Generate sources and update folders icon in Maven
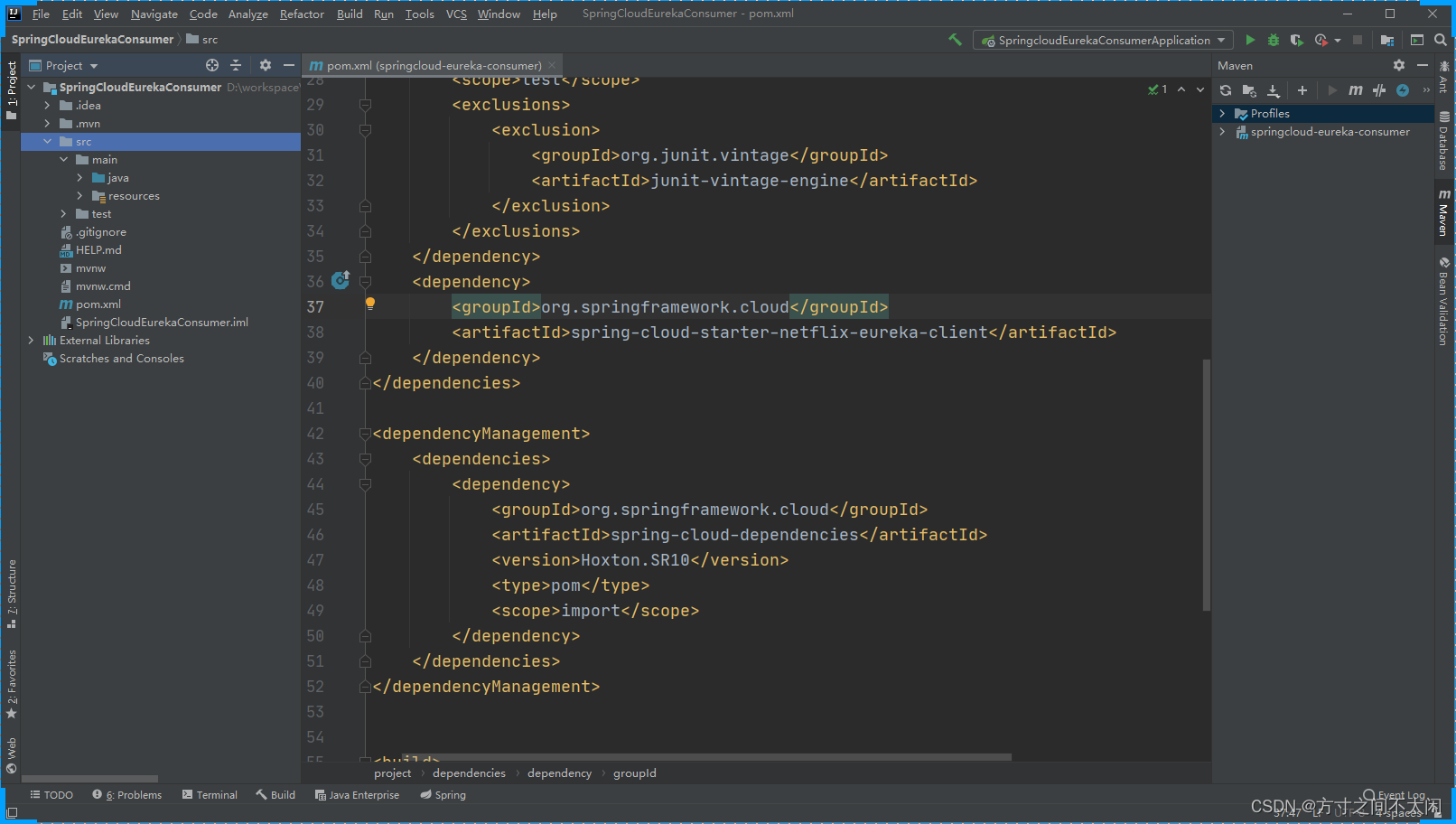 click(x=1249, y=90)
